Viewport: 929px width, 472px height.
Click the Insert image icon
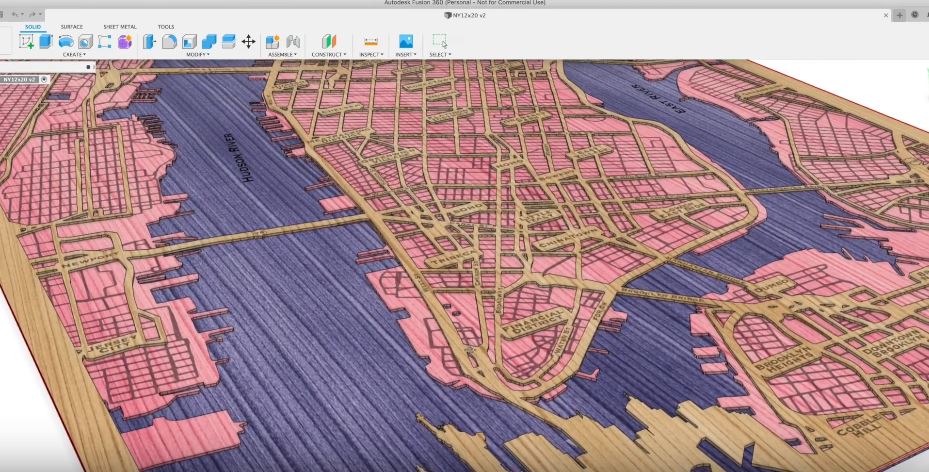[406, 41]
